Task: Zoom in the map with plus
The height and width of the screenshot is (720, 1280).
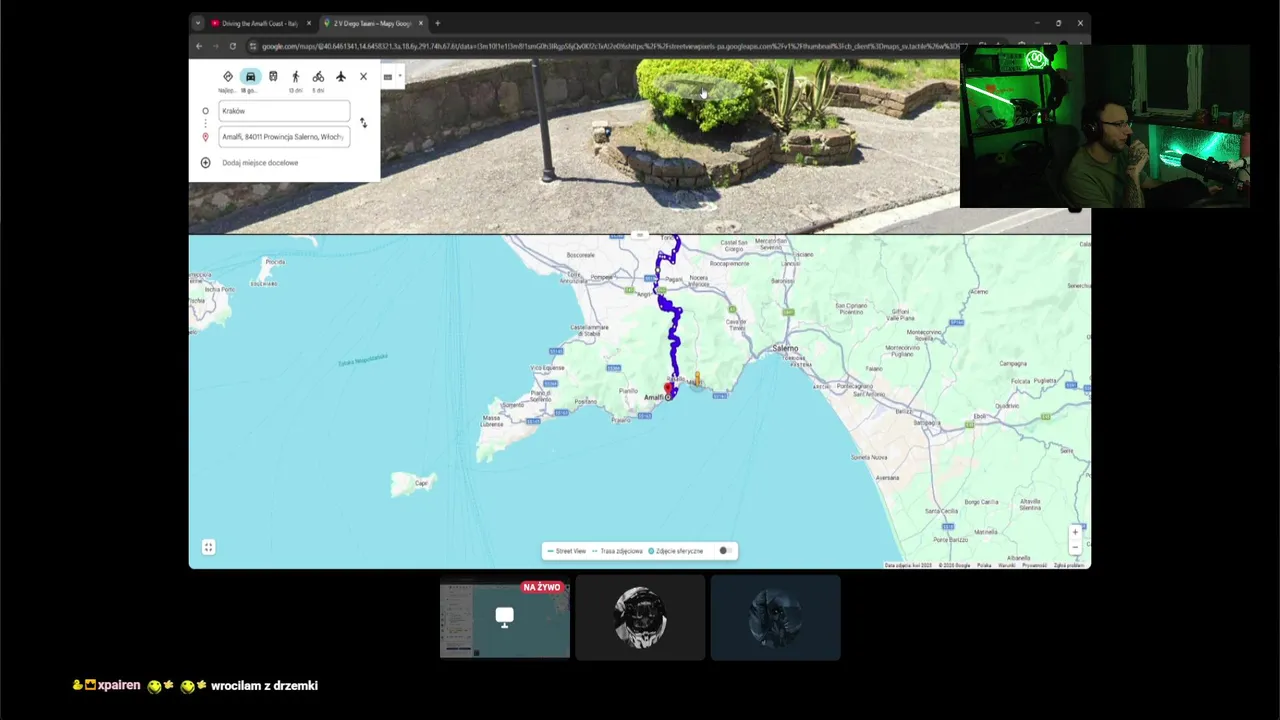Action: click(x=1075, y=532)
